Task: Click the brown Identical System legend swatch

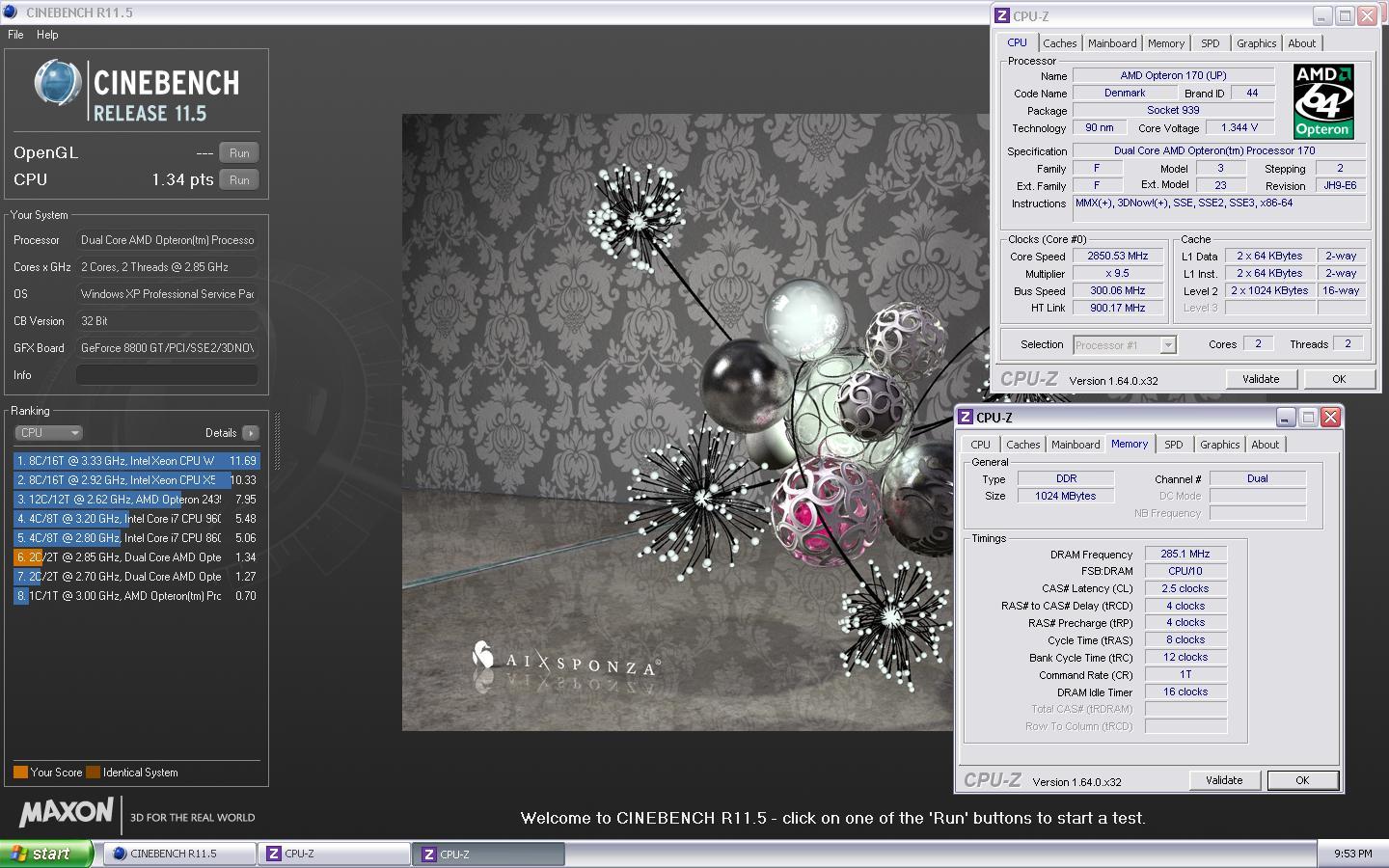Action: 93,773
